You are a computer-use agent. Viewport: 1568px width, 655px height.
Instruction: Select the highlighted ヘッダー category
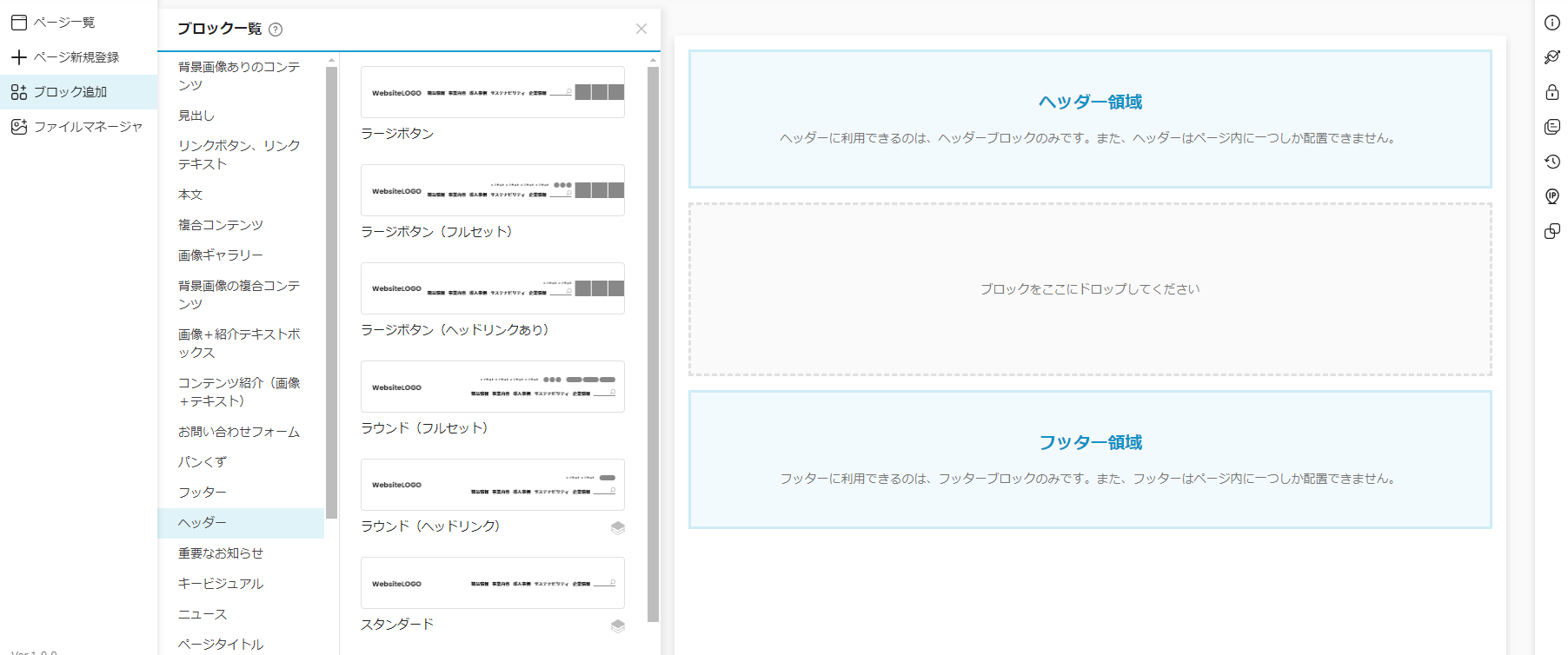241,523
